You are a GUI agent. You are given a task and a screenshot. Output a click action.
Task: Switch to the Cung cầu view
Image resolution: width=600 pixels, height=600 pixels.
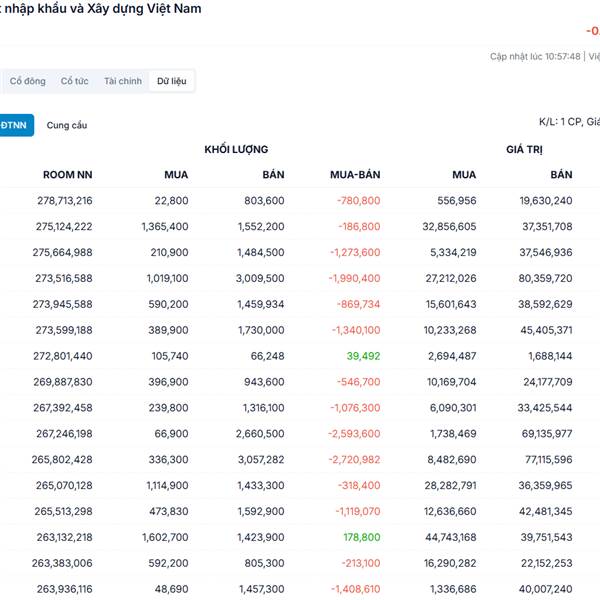(x=67, y=125)
